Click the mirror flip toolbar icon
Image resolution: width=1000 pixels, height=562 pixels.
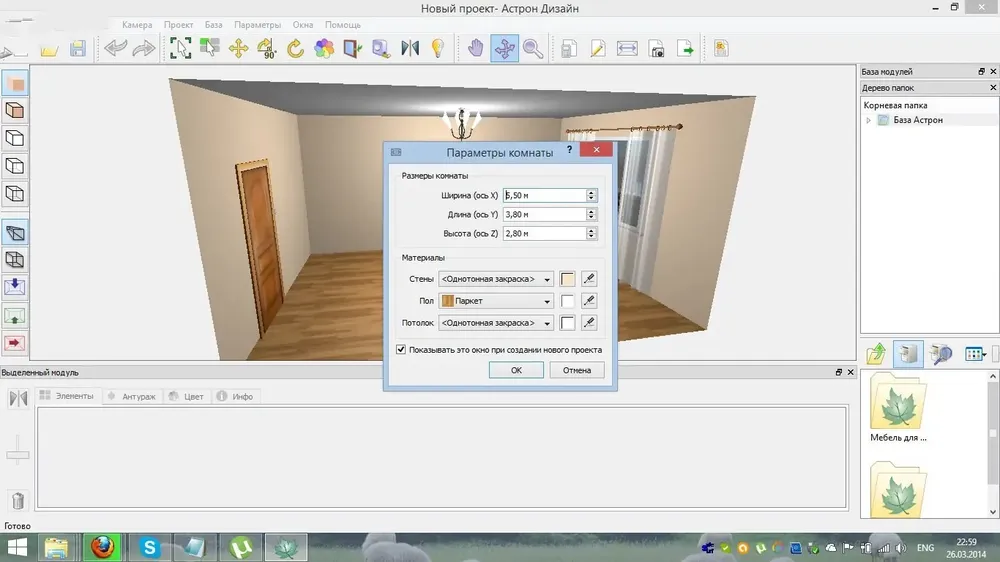(x=409, y=48)
